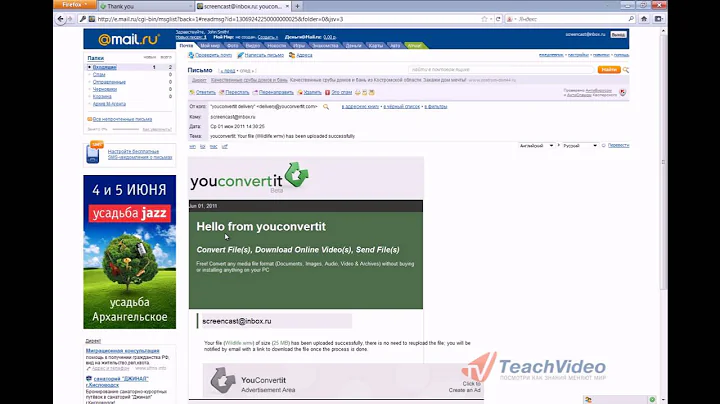The width and height of the screenshot is (720, 404).
Task: Open the Английский source language dropdown
Action: pos(536,146)
